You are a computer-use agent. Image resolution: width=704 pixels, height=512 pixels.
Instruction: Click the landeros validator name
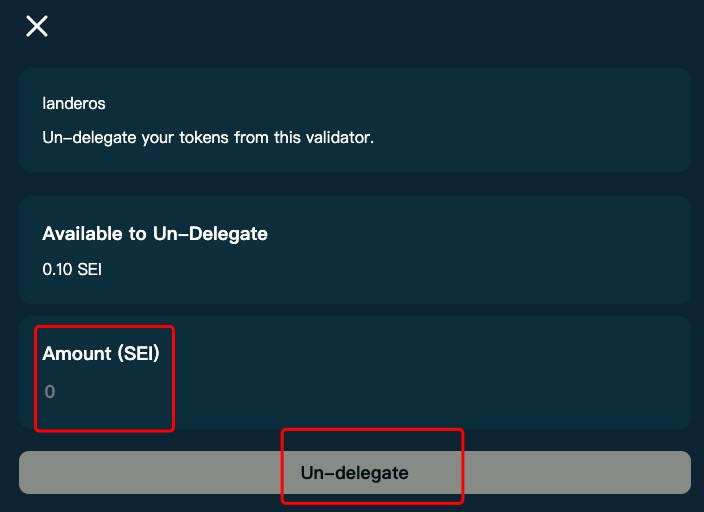pyautogui.click(x=74, y=103)
